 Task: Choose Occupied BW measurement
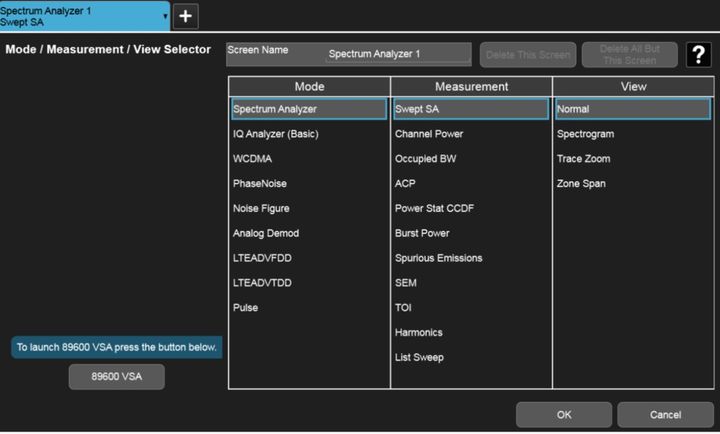click(425, 159)
